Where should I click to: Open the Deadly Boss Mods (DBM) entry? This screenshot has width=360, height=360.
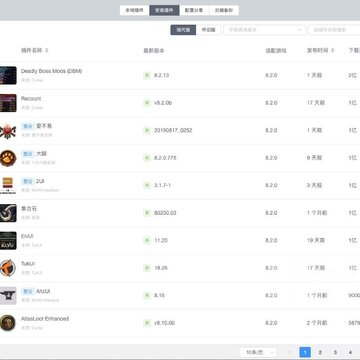(x=51, y=71)
